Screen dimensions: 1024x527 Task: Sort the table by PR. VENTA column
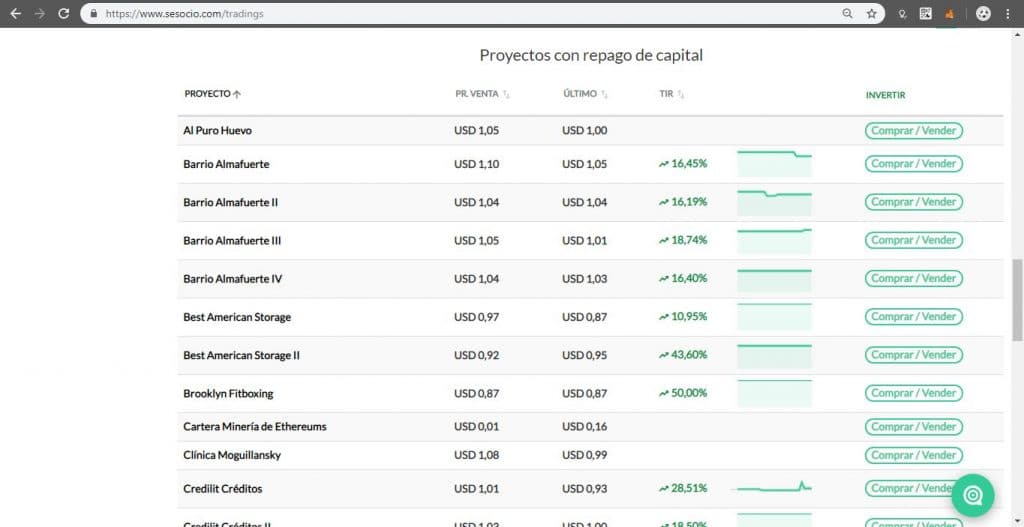click(482, 94)
